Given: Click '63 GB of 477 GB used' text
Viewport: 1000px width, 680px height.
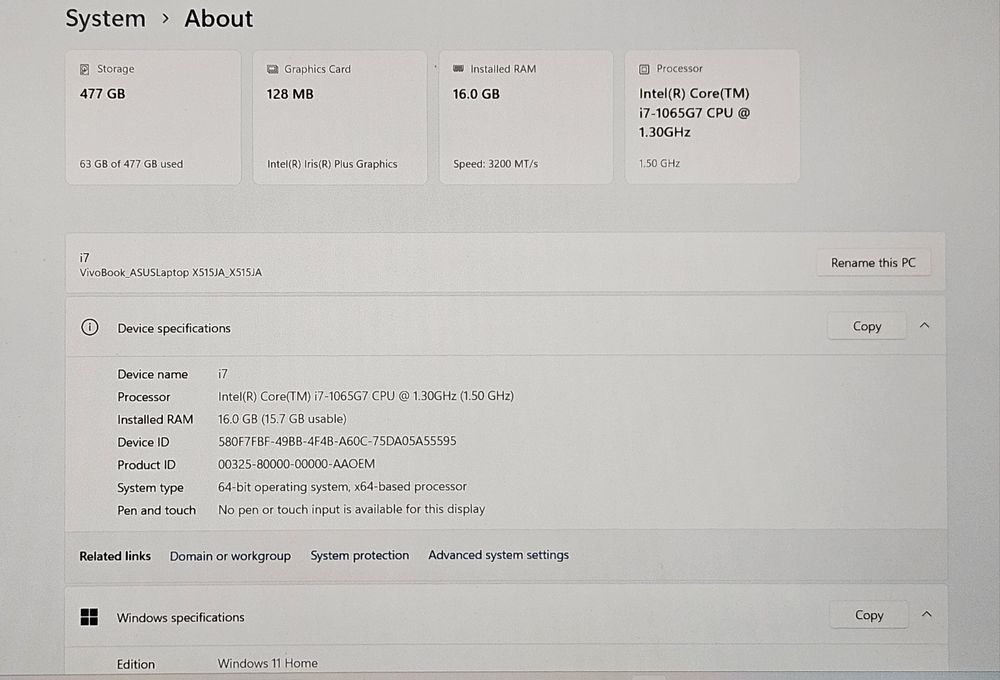Looking at the screenshot, I should click(131, 164).
